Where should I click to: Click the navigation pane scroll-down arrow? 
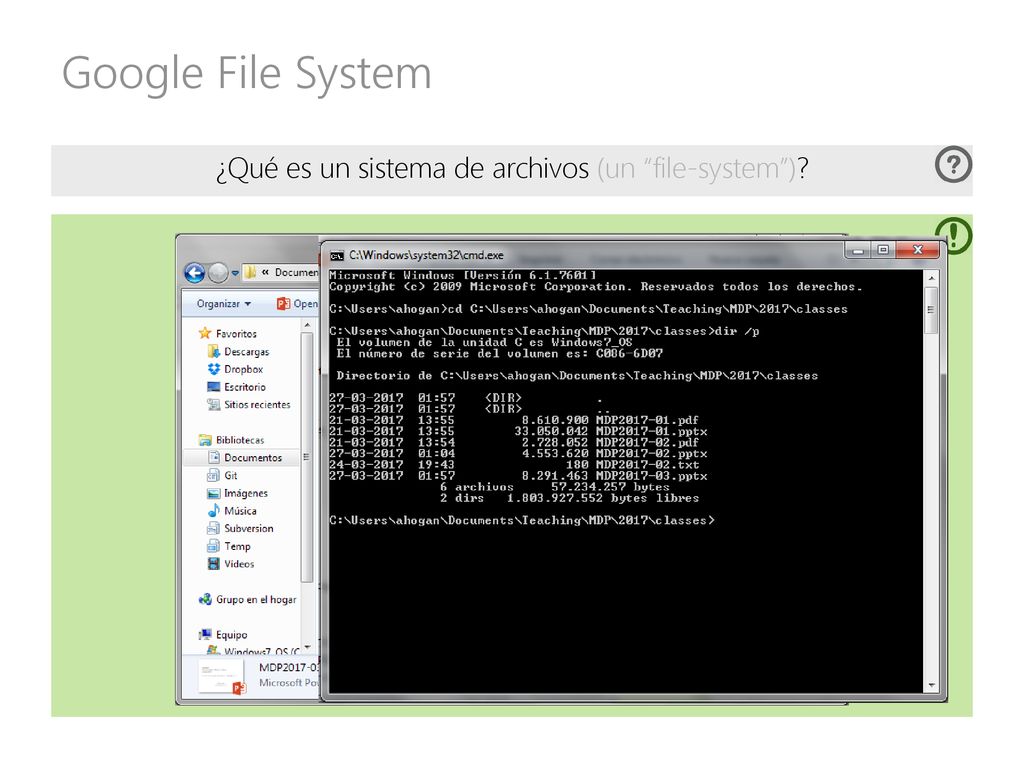[x=307, y=648]
